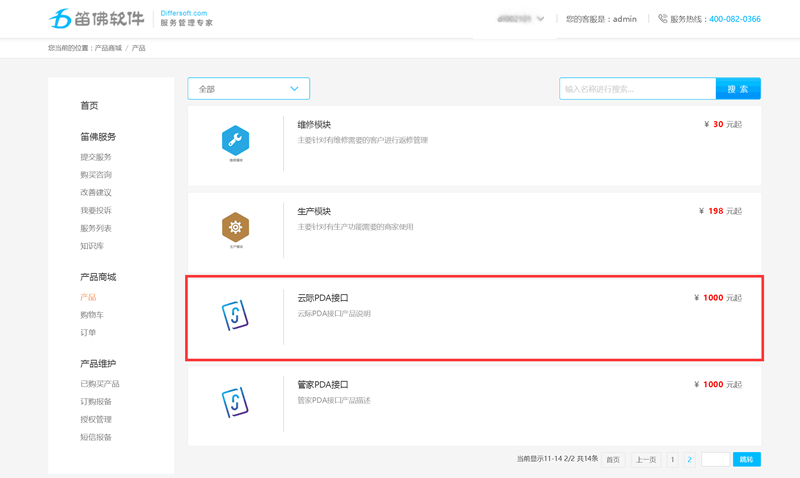Screen dimensions: 800x478
Task: Select 已购买产品 in the sidebar
Action: pos(100,384)
